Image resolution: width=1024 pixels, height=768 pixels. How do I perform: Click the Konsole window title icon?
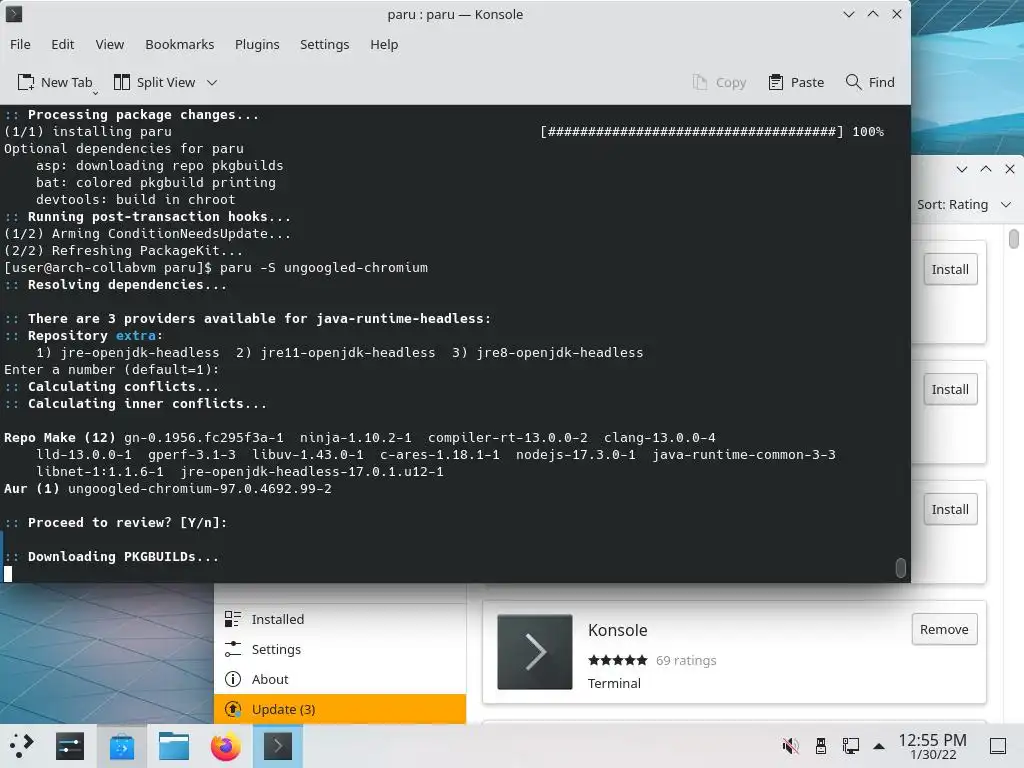pos(14,14)
